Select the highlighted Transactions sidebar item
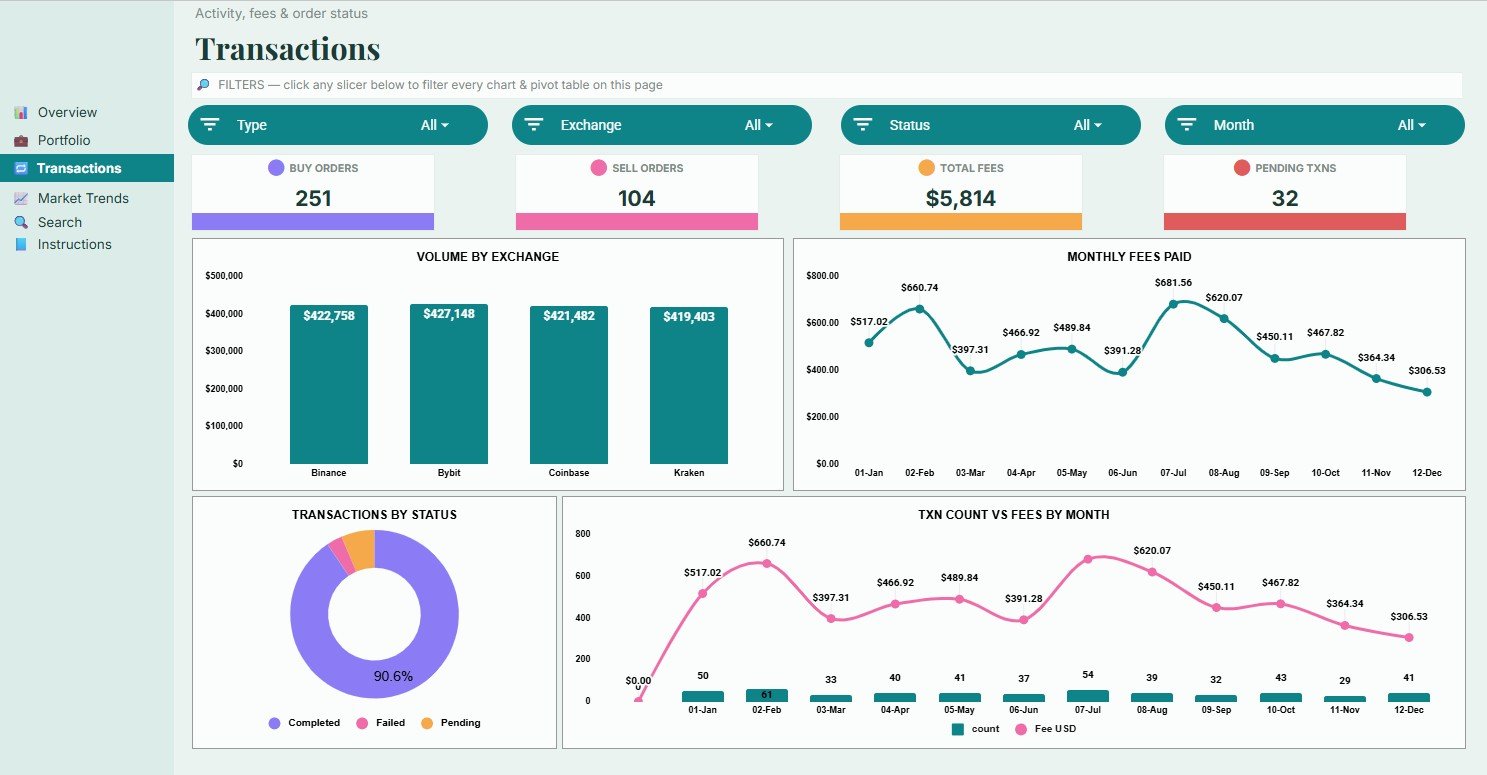Screen dimensions: 1487x775 87,168
